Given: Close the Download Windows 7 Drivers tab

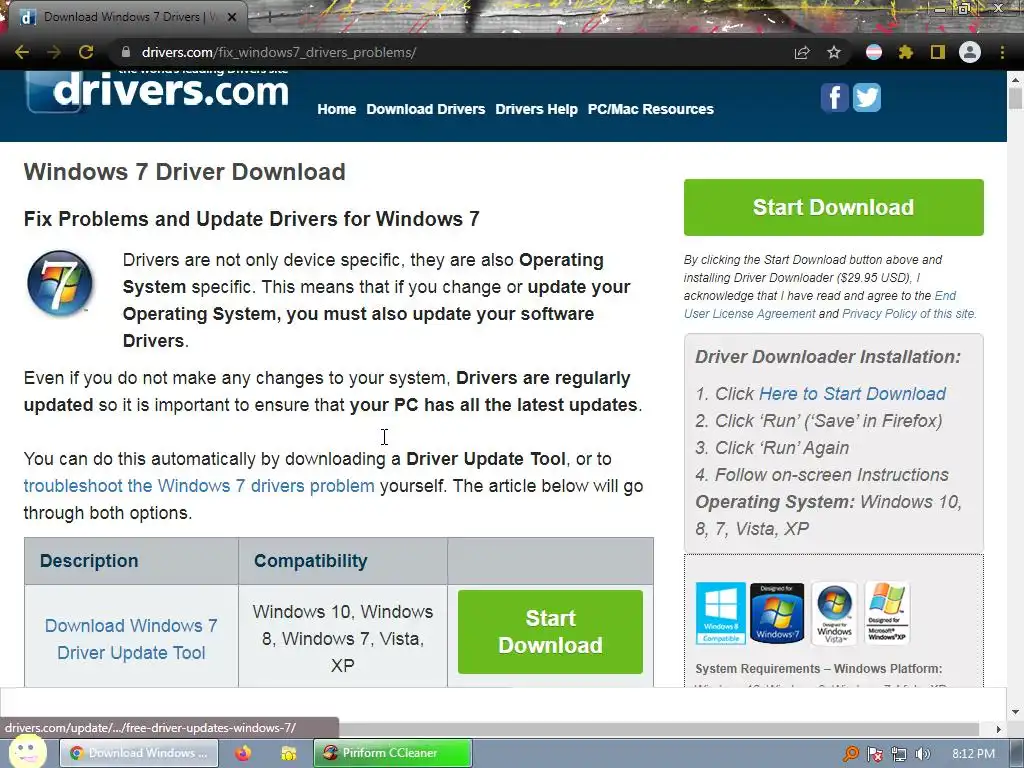Looking at the screenshot, I should point(232,18).
